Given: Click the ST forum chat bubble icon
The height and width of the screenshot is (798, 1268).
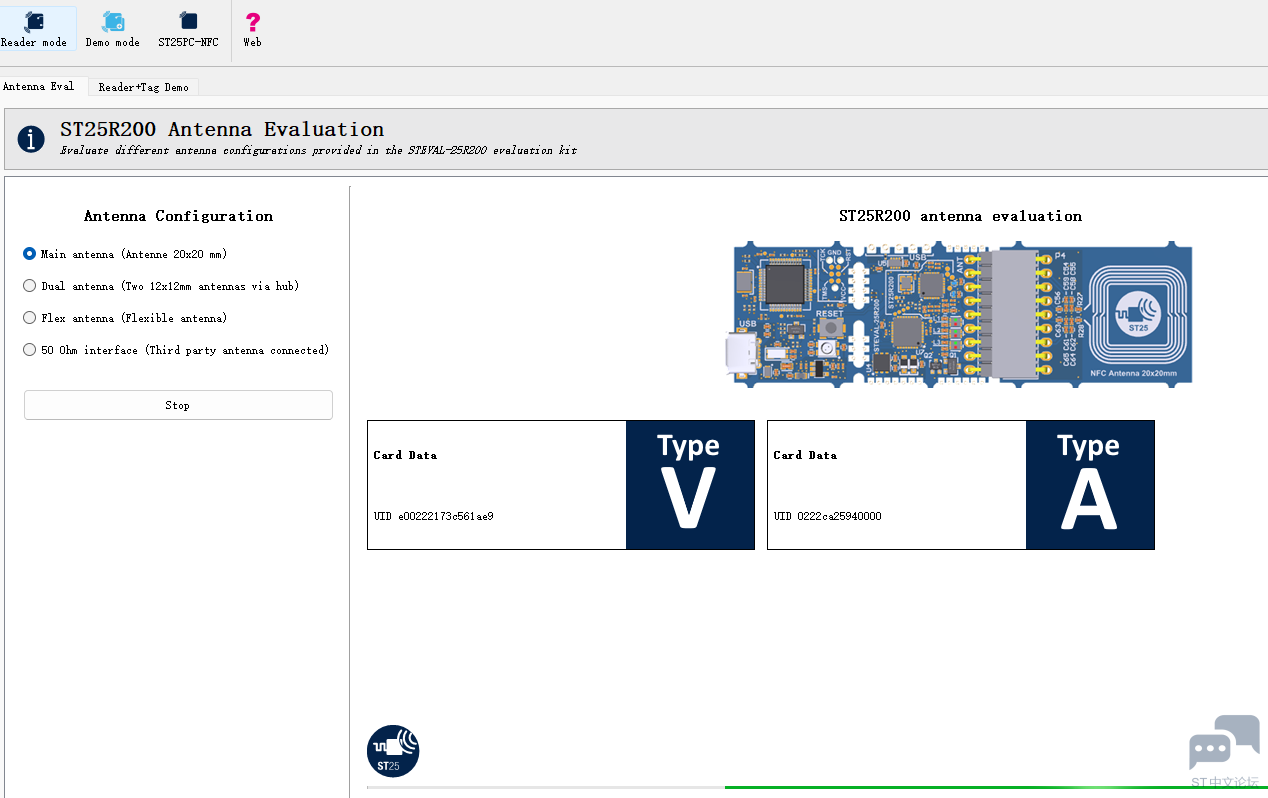Looking at the screenshot, I should tap(1224, 743).
